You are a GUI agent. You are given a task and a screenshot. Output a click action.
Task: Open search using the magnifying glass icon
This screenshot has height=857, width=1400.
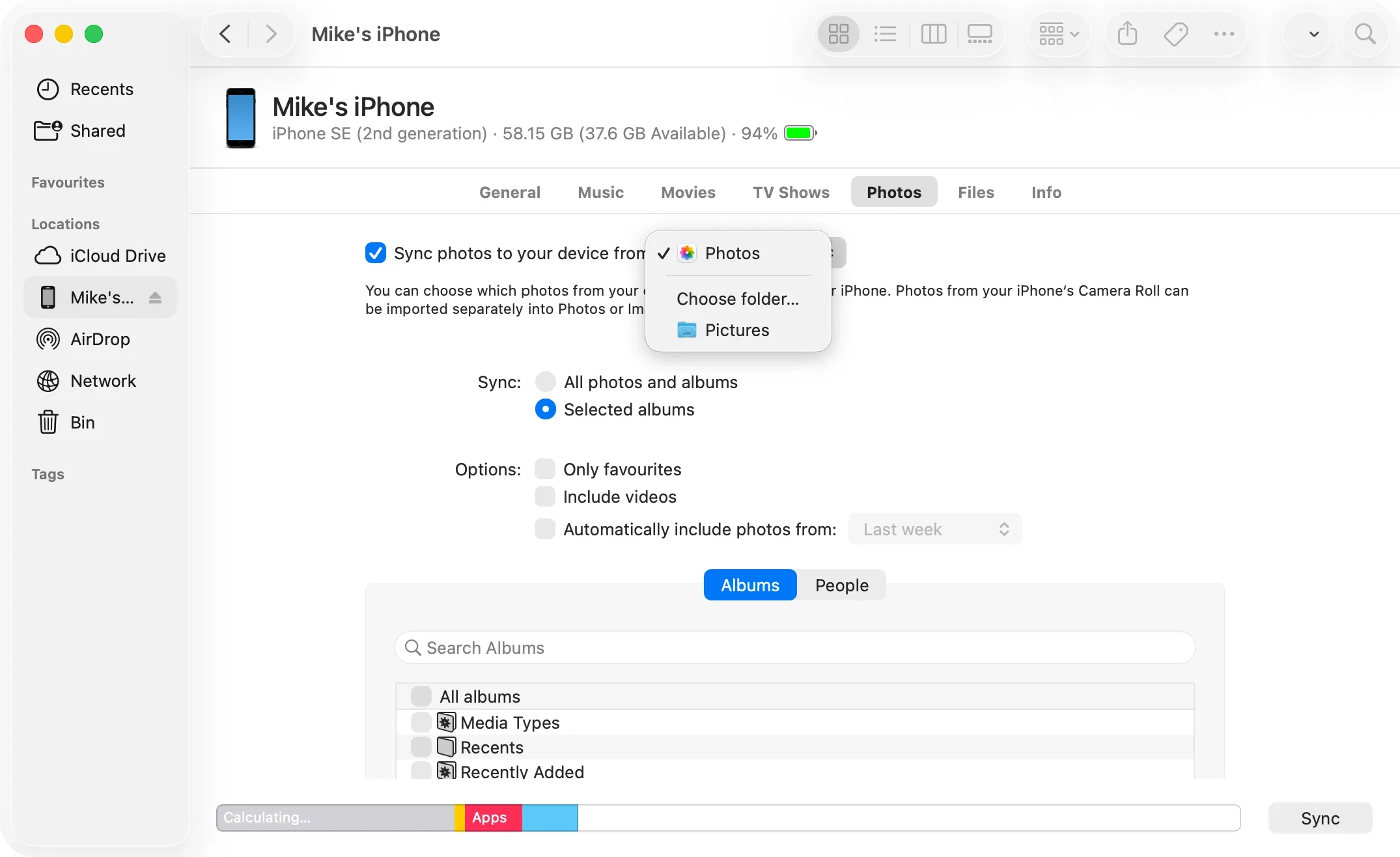[1365, 34]
